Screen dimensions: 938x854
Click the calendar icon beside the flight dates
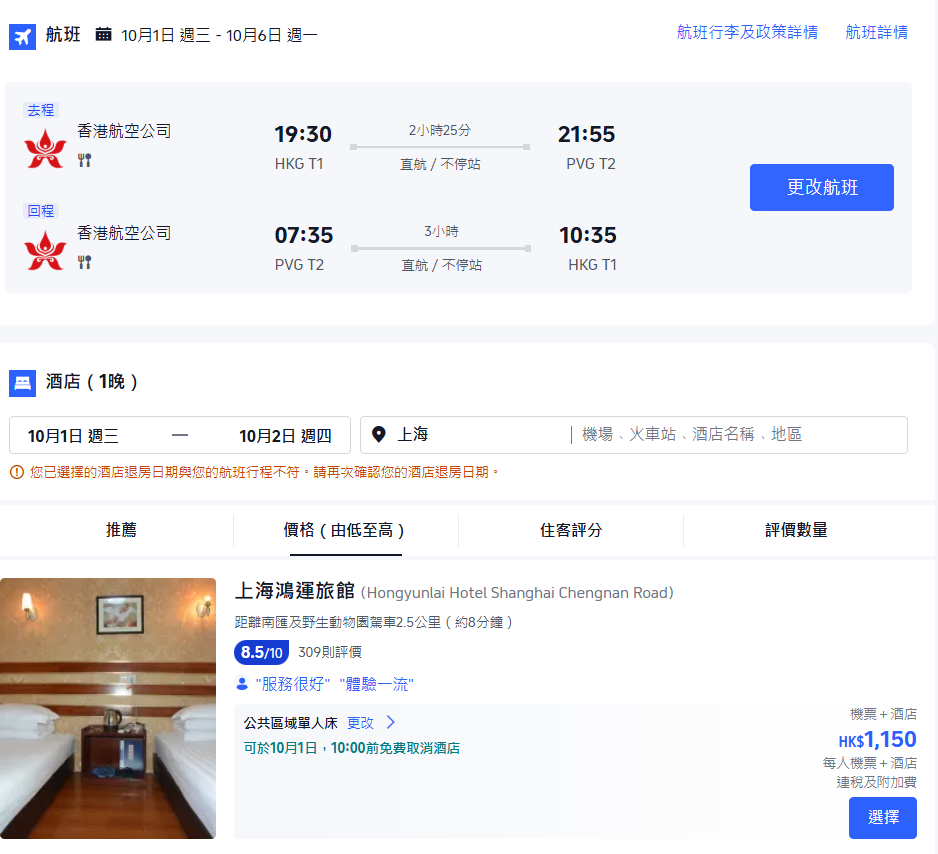coord(102,32)
